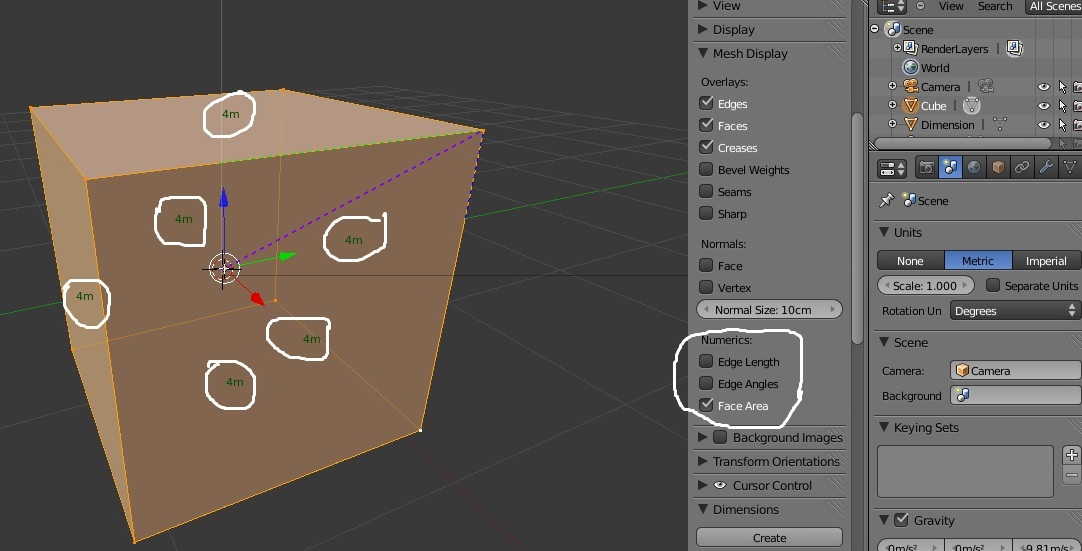Enable the Seams overlay checkbox
The height and width of the screenshot is (551, 1082).
pos(706,191)
